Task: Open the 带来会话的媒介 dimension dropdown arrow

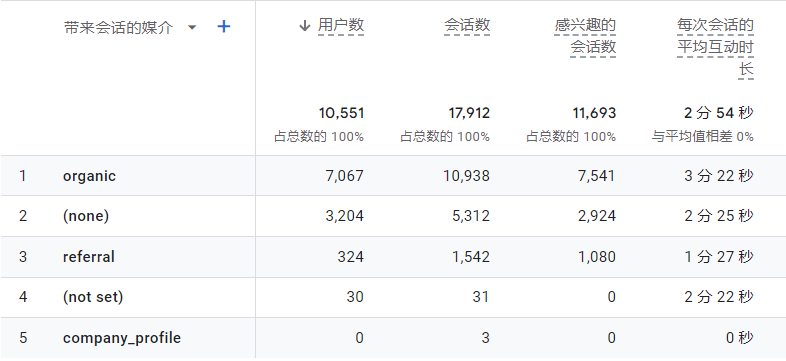Action: (192, 27)
